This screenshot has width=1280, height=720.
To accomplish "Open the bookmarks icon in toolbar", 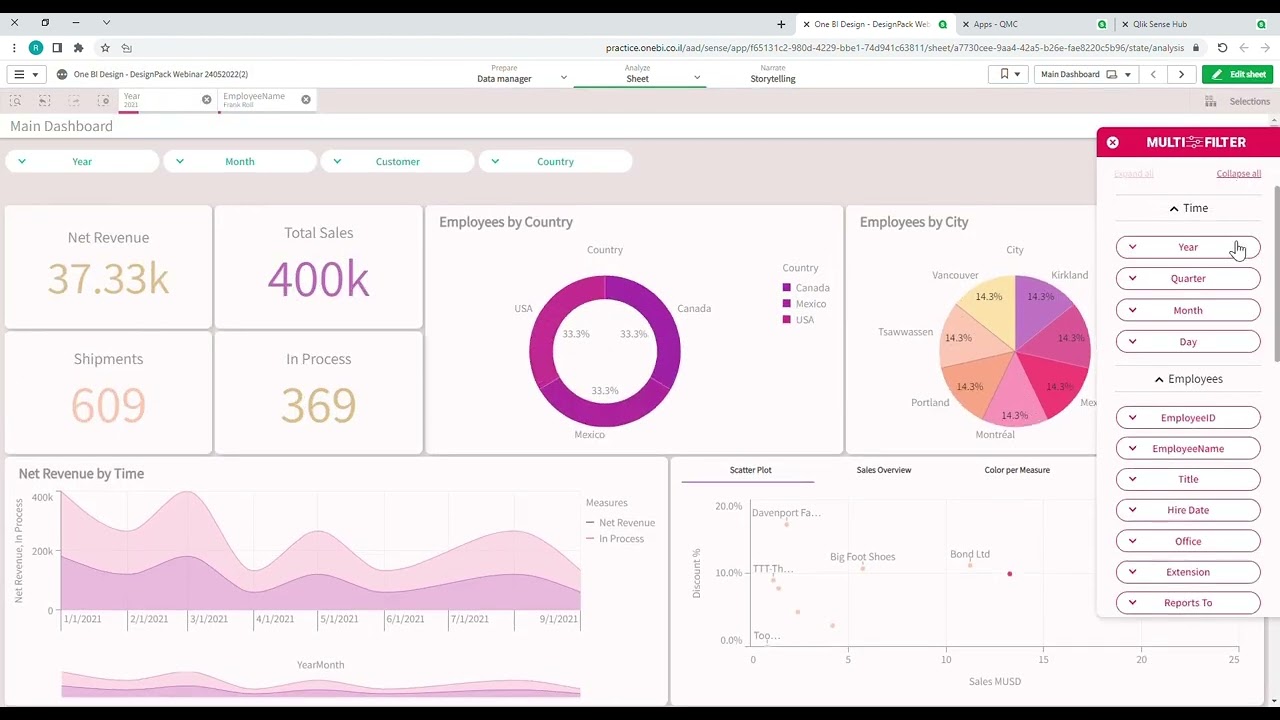I will (1009, 74).
